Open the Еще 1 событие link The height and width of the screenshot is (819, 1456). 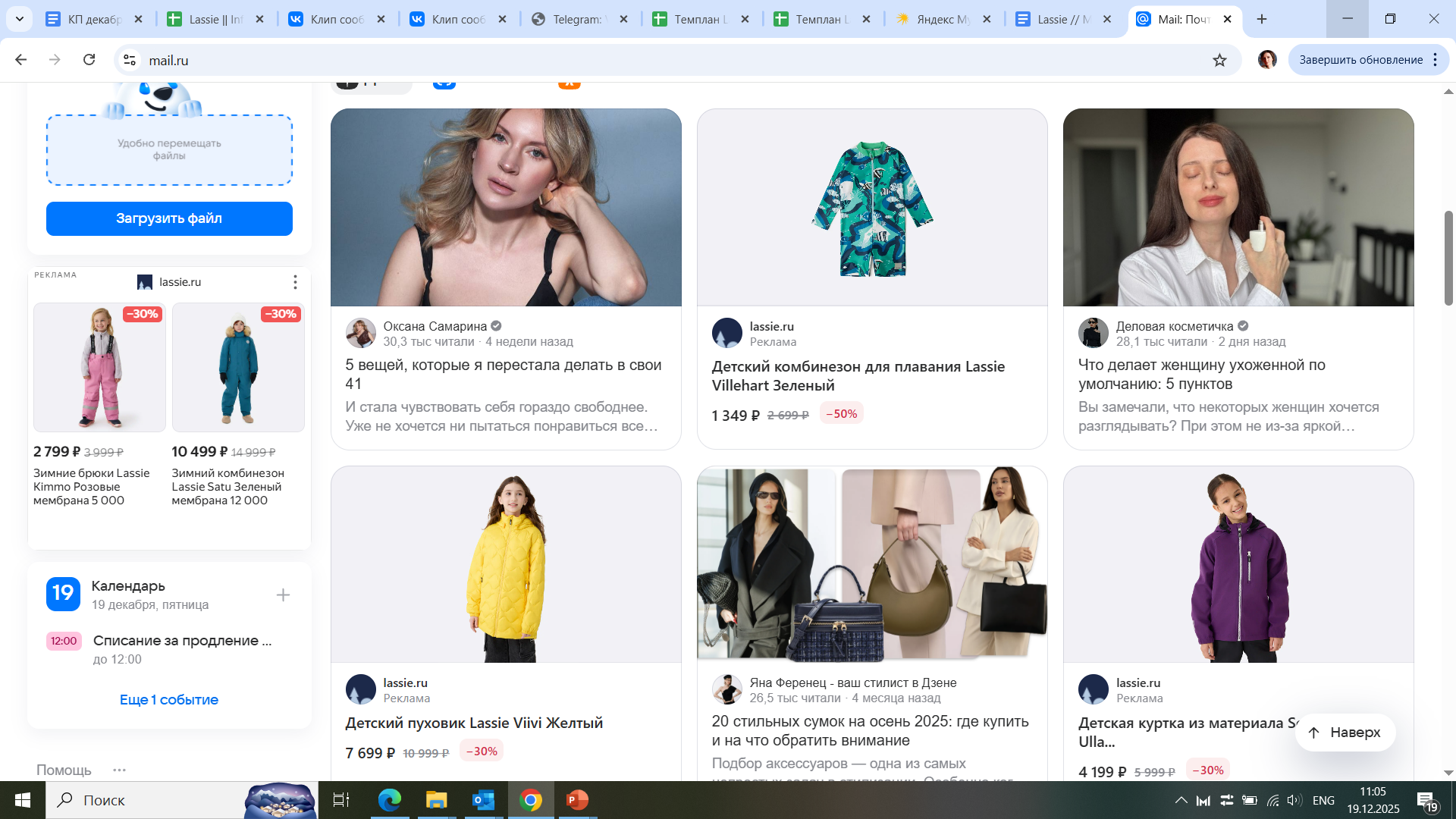[169, 699]
